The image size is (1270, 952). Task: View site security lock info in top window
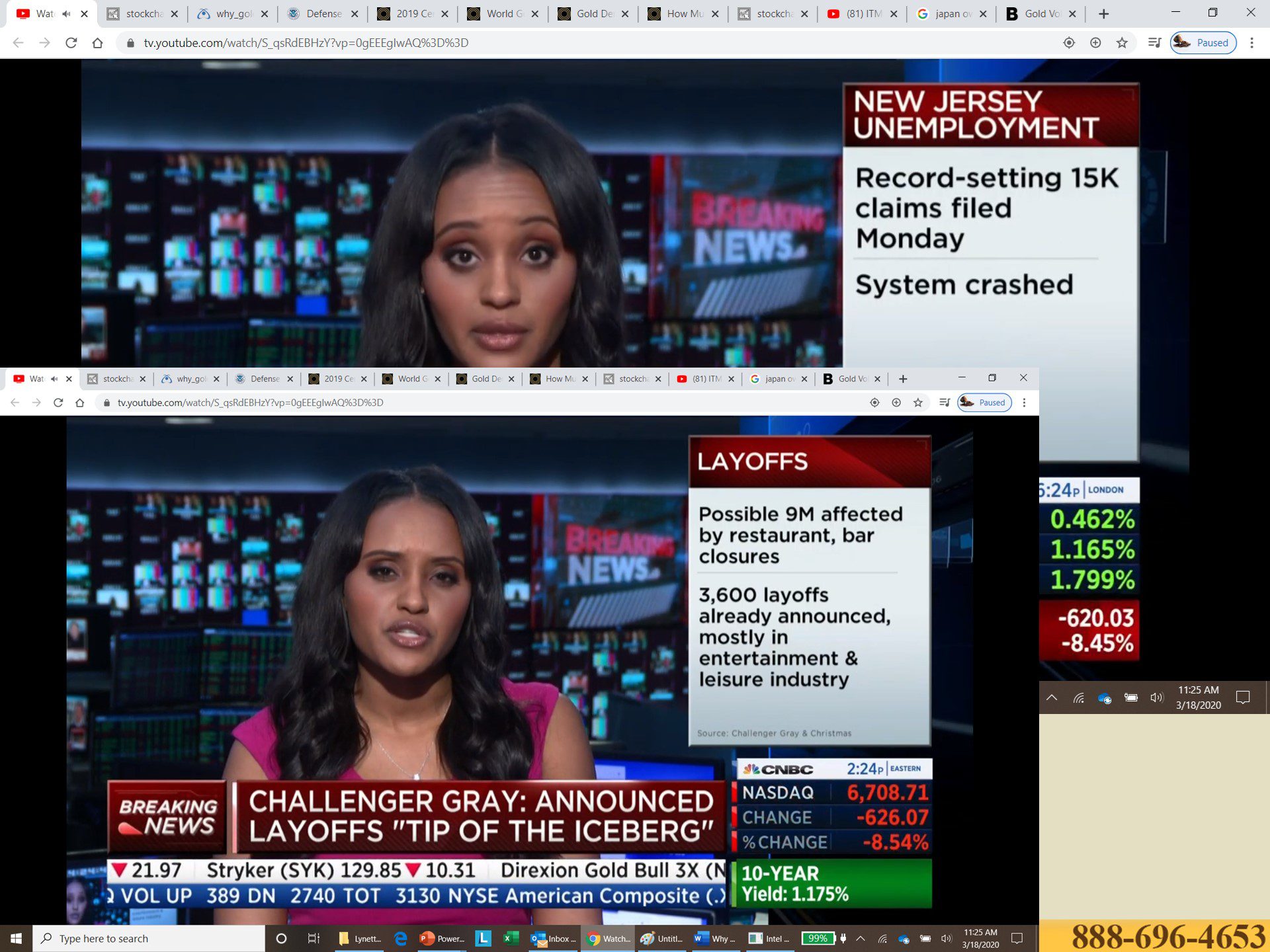pos(130,43)
